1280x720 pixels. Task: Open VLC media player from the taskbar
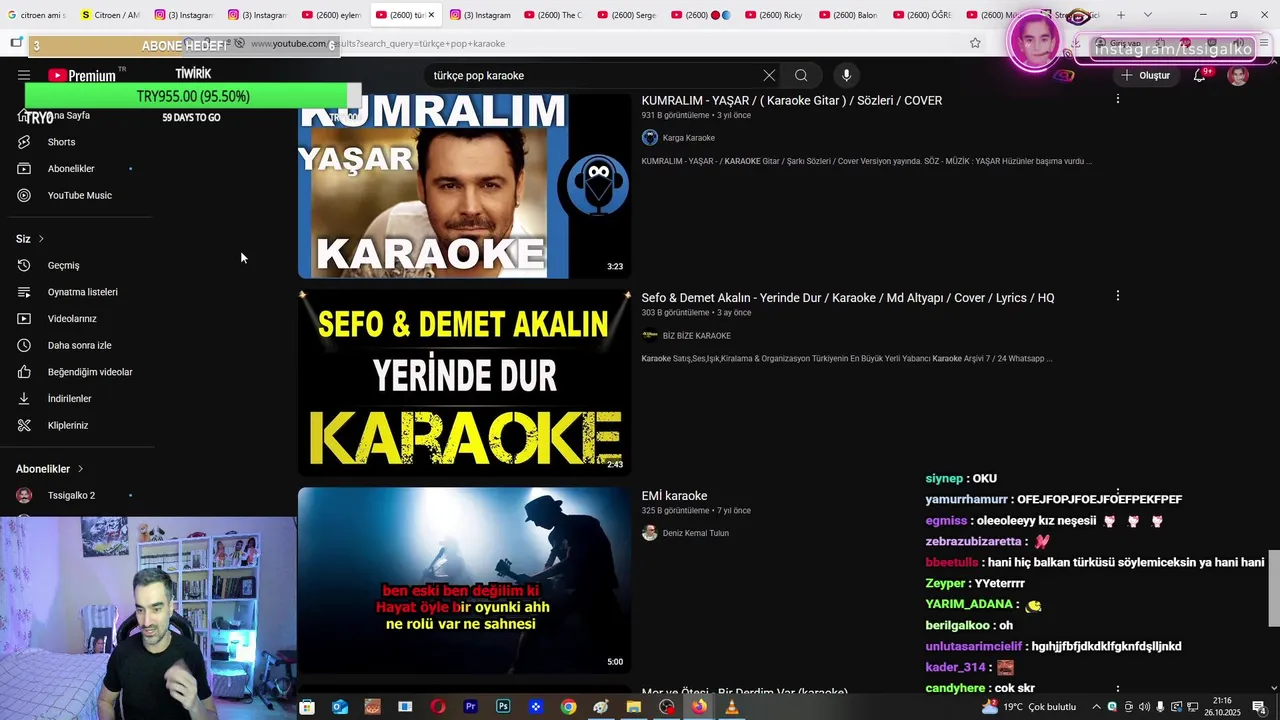pyautogui.click(x=732, y=707)
